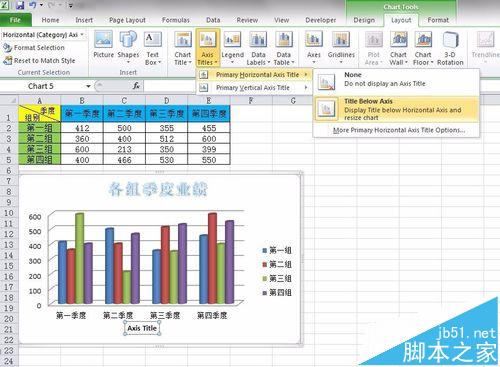The height and width of the screenshot is (367, 500).
Task: Open the Primary Horizontal Axis Title submenu
Action: click(253, 75)
